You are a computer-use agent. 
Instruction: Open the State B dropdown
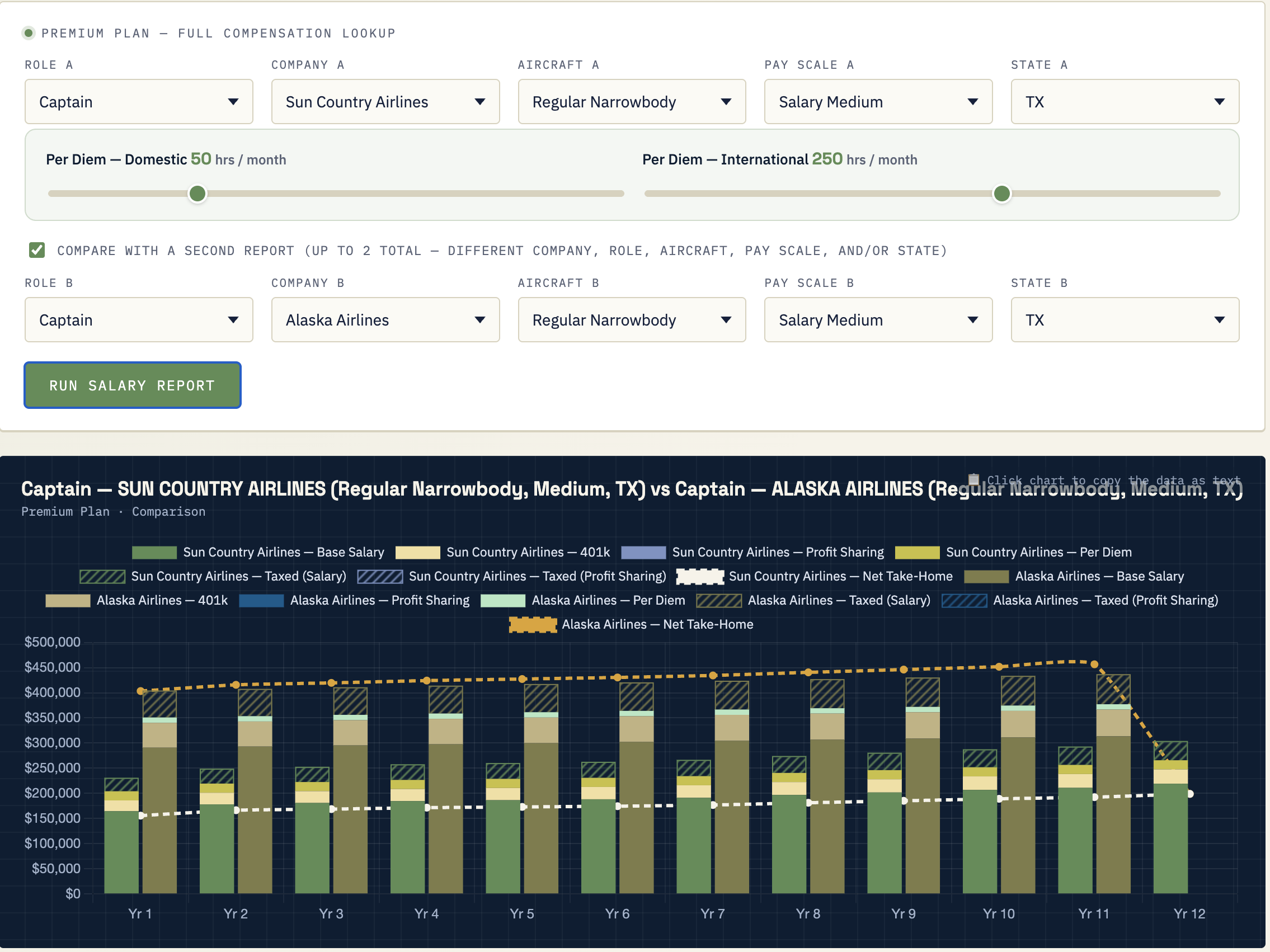[x=1125, y=319]
